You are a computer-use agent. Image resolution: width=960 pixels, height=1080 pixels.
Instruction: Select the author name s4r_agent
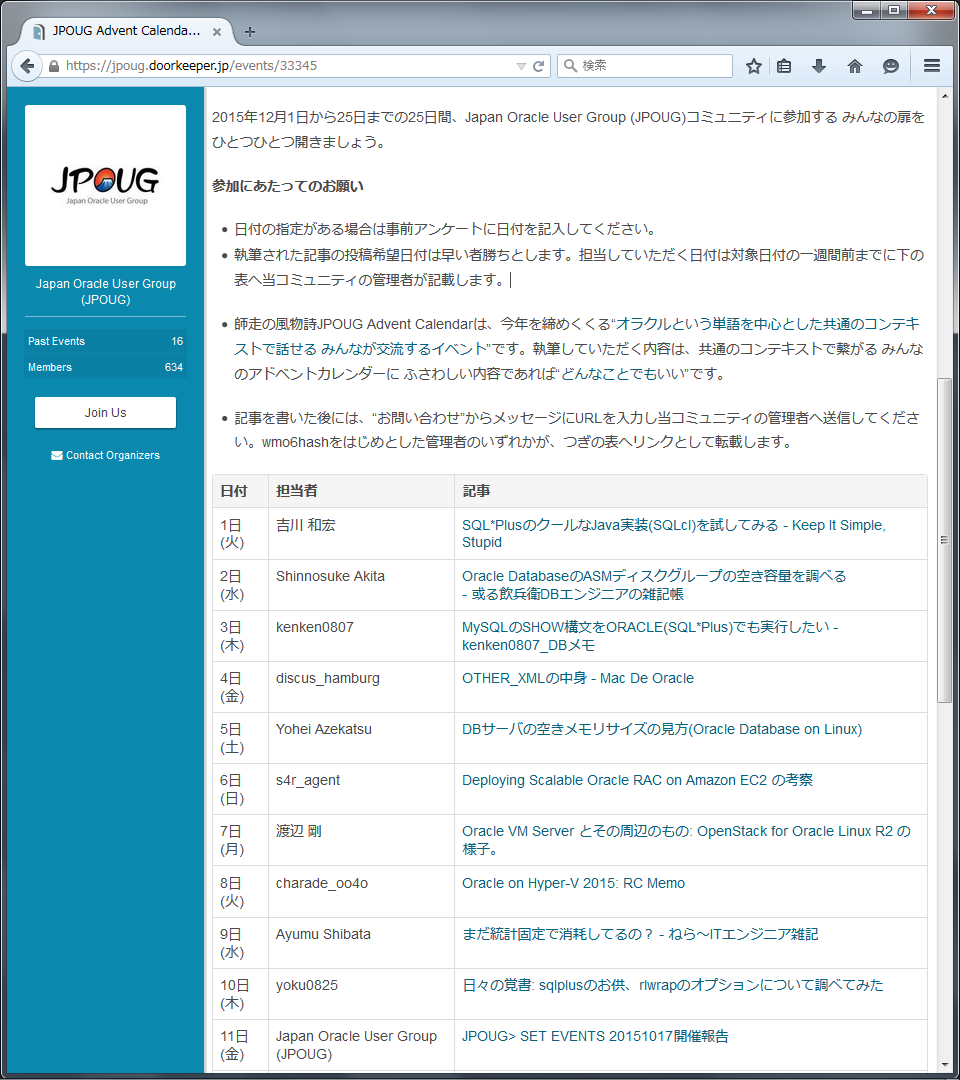(x=308, y=780)
